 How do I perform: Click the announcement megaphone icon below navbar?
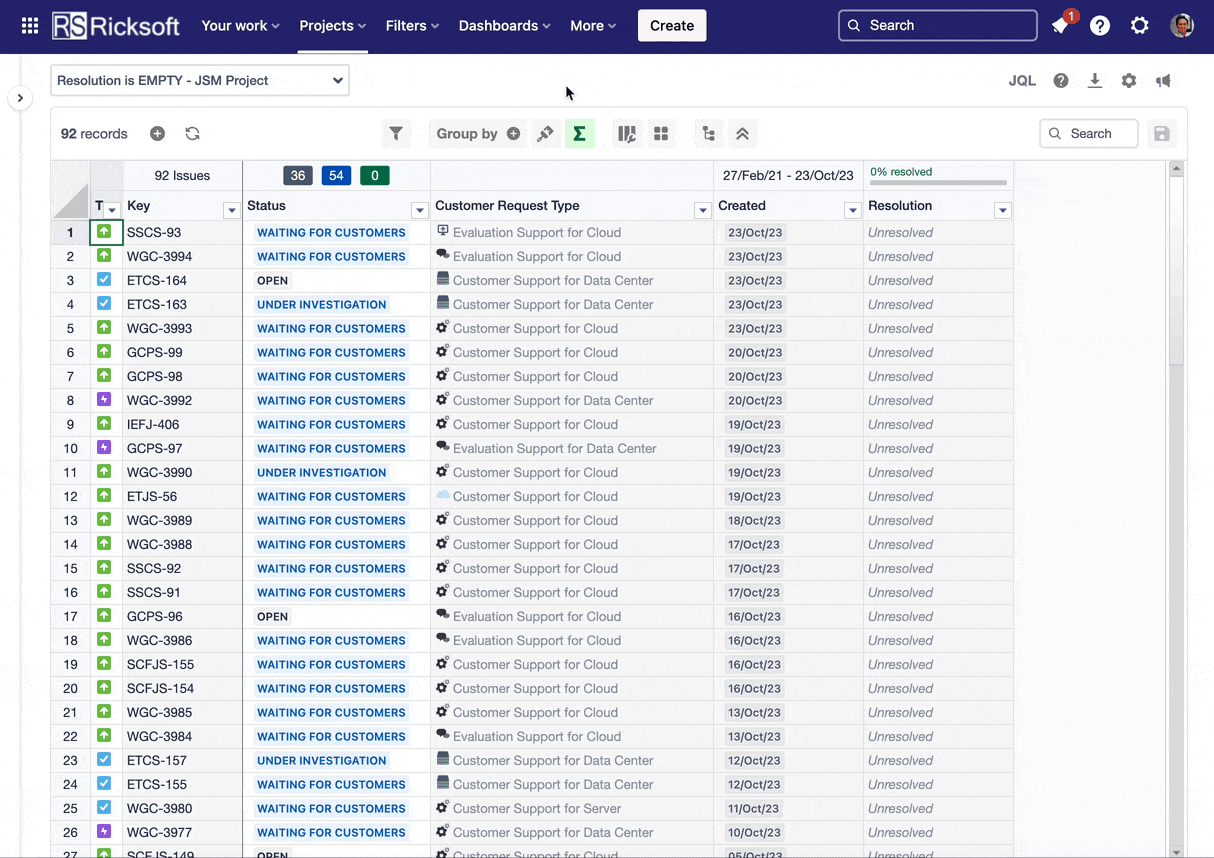[x=1163, y=81]
